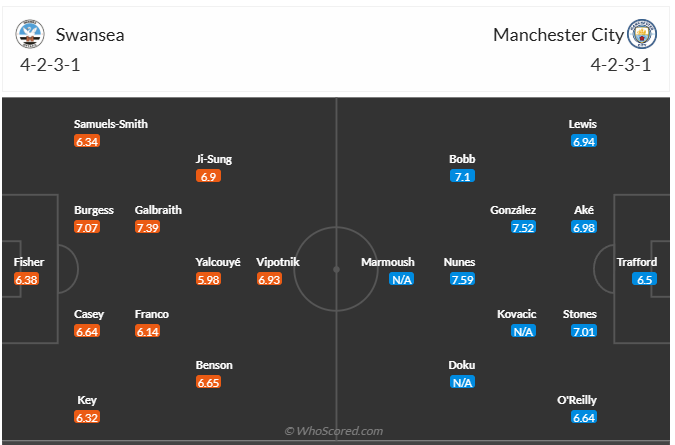Image resolution: width=675 pixels, height=445 pixels.
Task: Click Galbraith's 7.39 rating badge
Action: pos(148,228)
